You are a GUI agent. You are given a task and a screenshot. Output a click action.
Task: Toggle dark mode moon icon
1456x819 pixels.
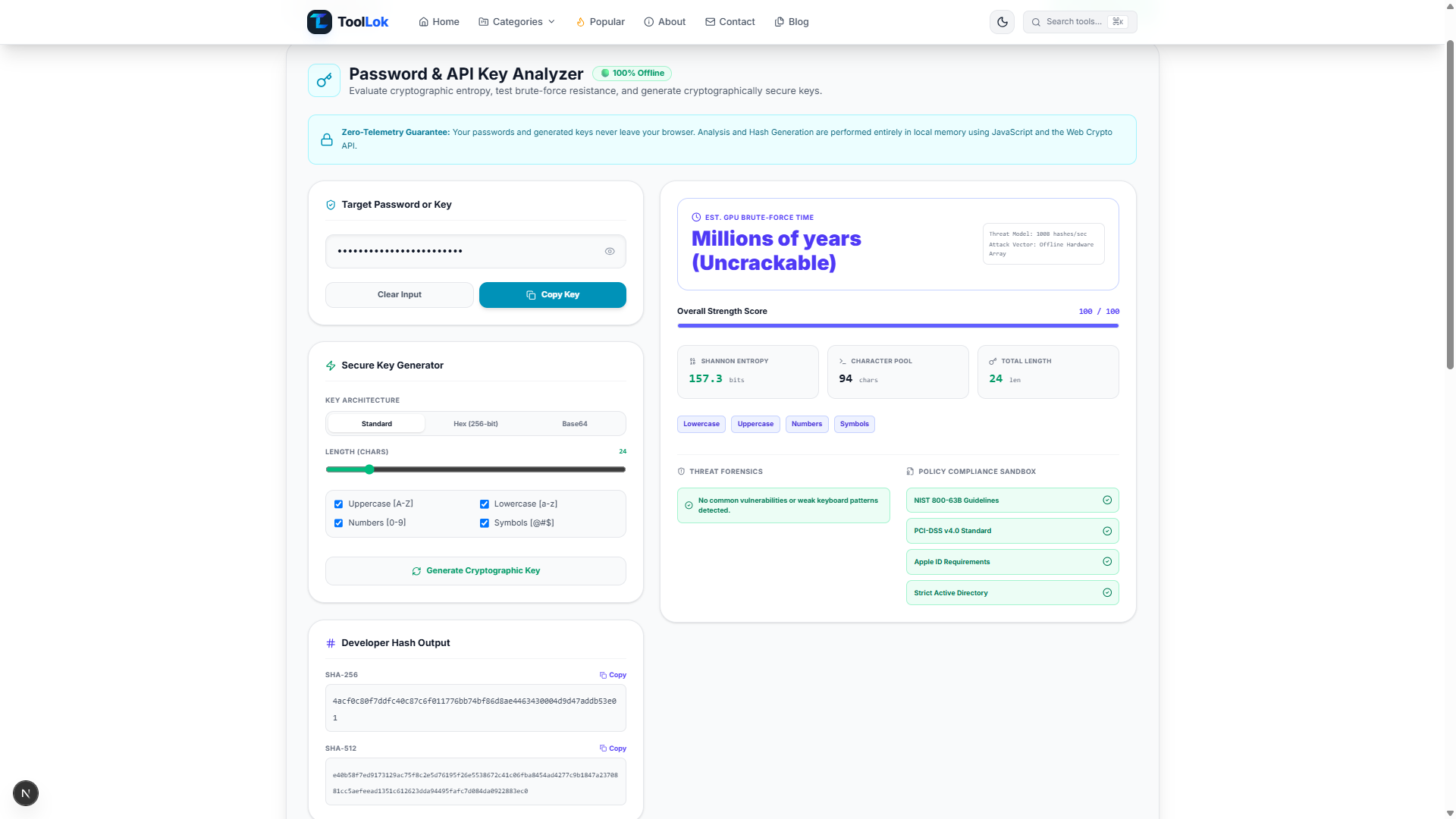(1002, 22)
